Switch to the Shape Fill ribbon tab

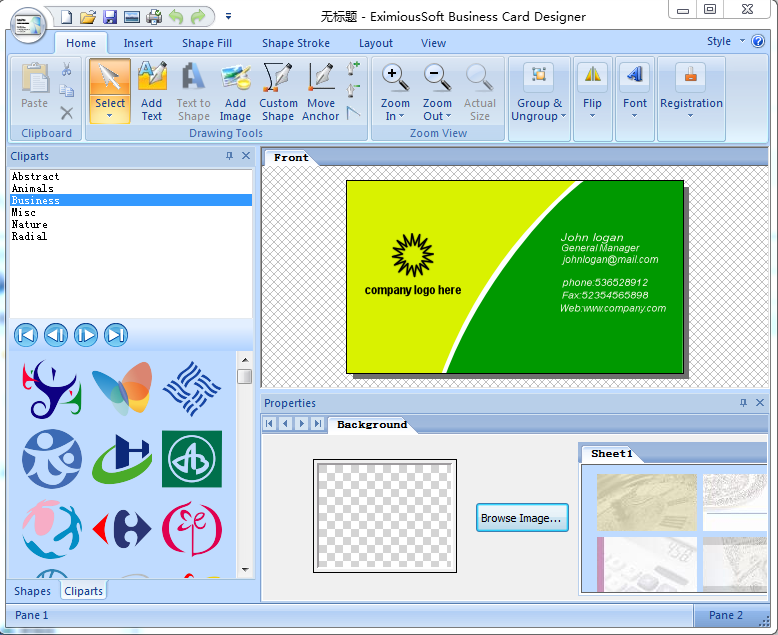point(207,43)
